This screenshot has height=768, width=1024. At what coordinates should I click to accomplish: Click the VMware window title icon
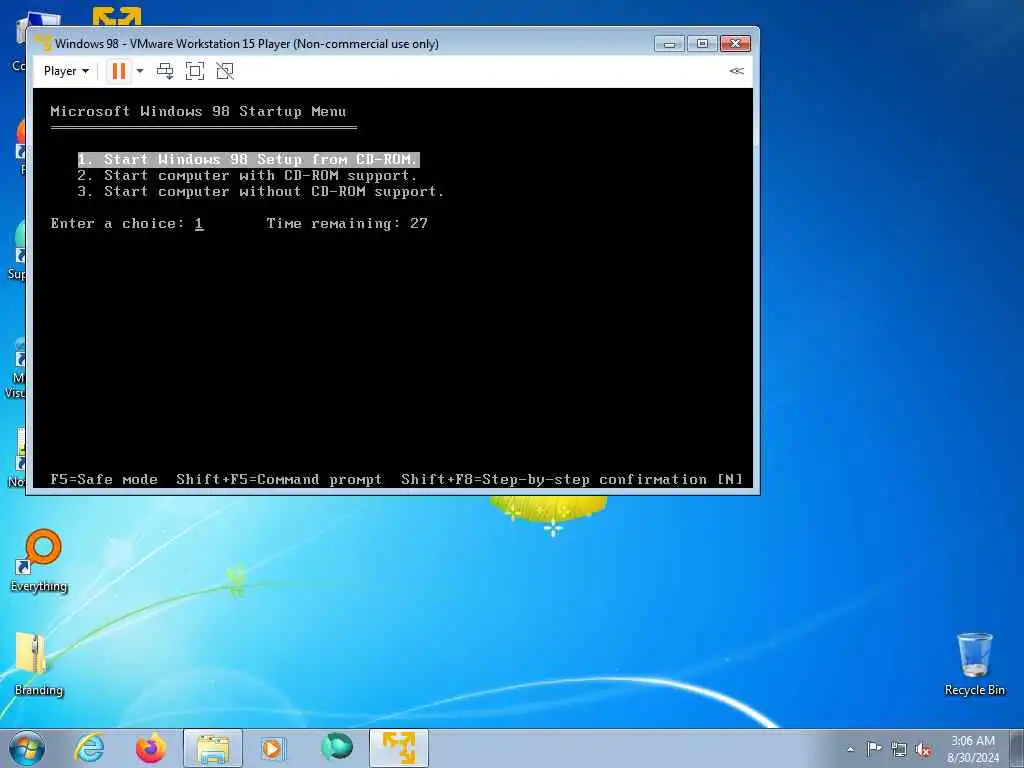coord(43,43)
